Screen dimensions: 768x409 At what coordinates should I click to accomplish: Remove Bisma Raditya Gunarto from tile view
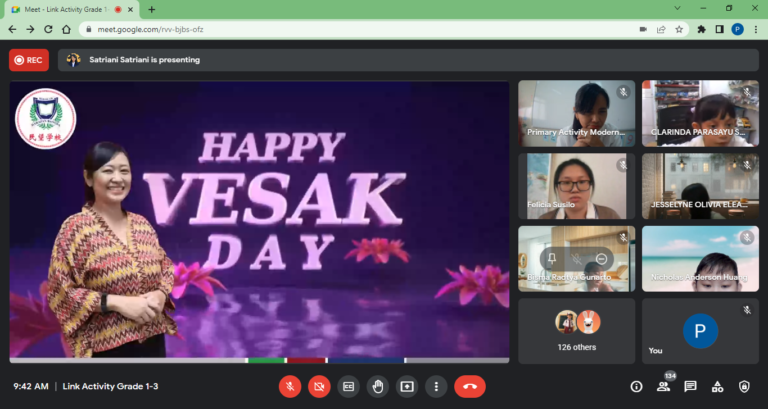pyautogui.click(x=601, y=259)
